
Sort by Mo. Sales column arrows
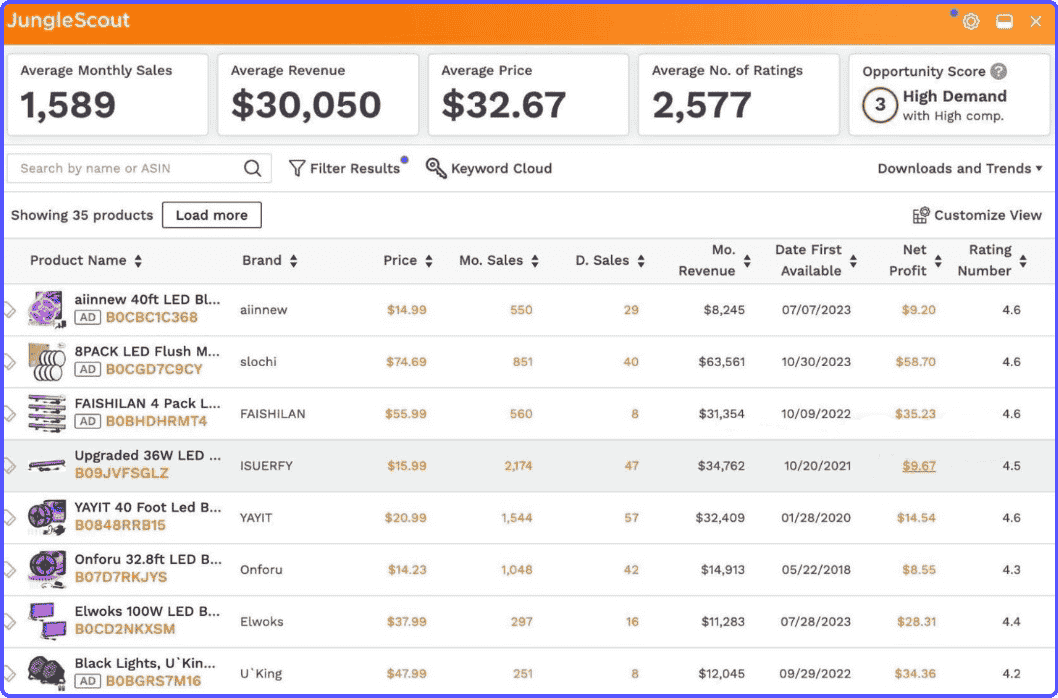[535, 261]
